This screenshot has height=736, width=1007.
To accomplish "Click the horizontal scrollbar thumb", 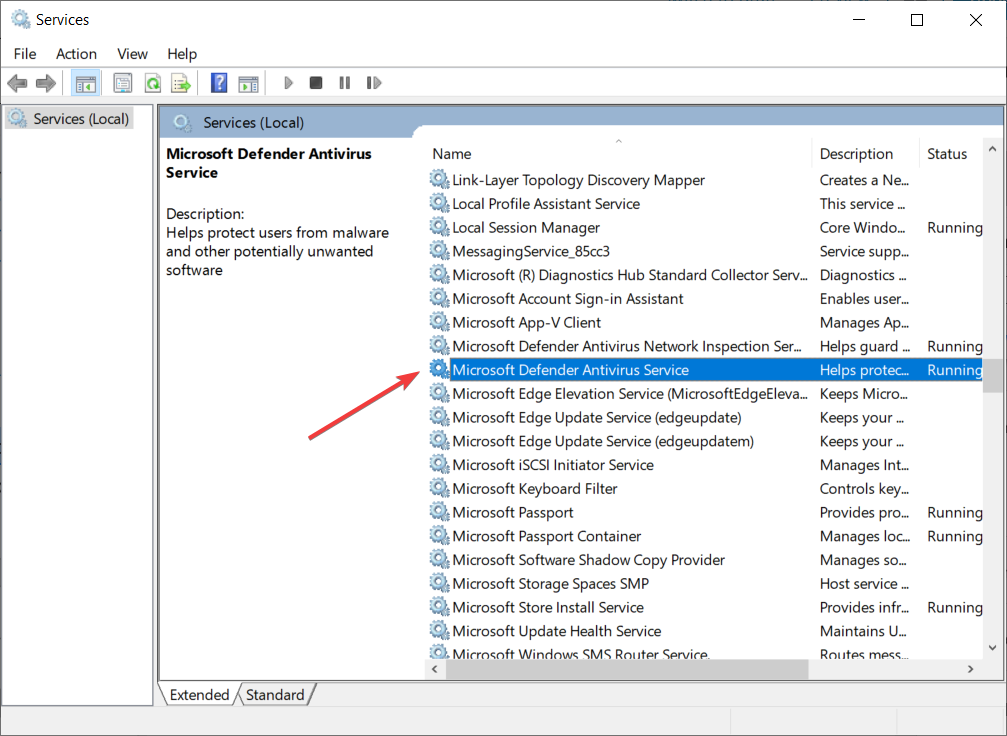I will (627, 669).
